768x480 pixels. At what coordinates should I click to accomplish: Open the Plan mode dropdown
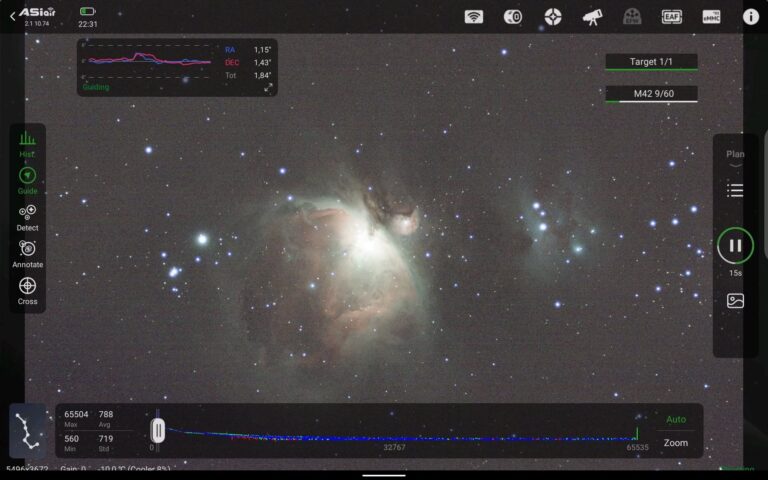(735, 158)
